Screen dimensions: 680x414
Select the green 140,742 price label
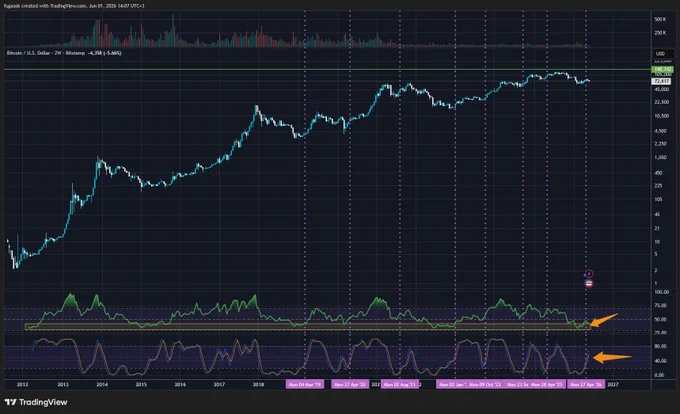(662, 69)
